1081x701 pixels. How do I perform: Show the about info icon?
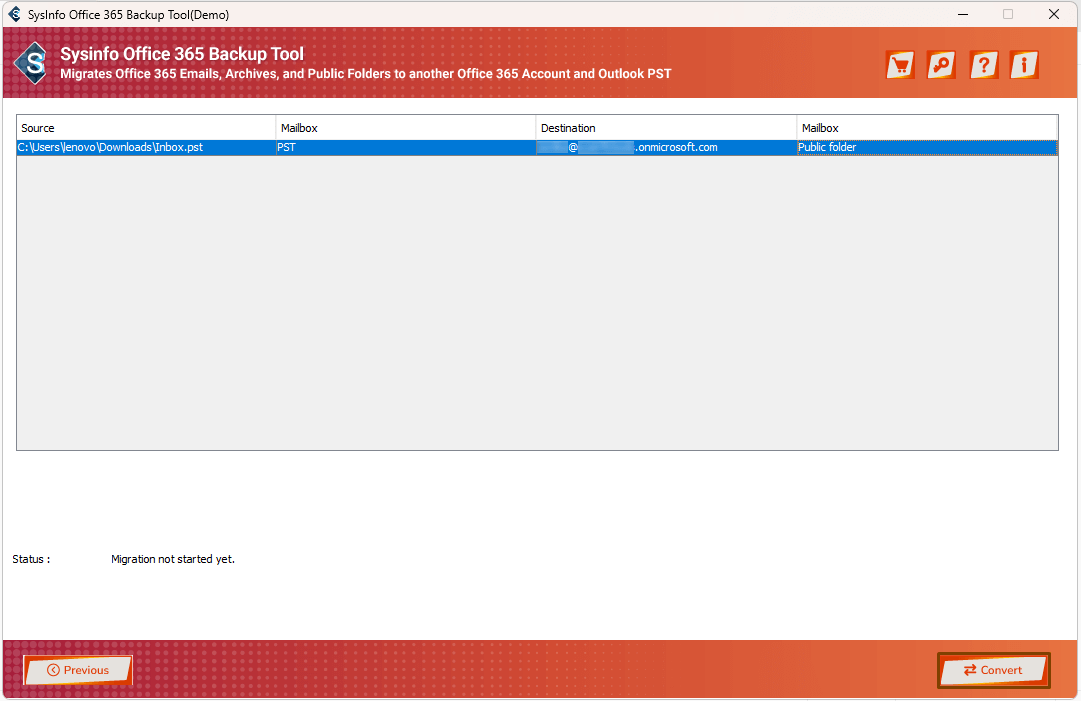click(x=1024, y=65)
